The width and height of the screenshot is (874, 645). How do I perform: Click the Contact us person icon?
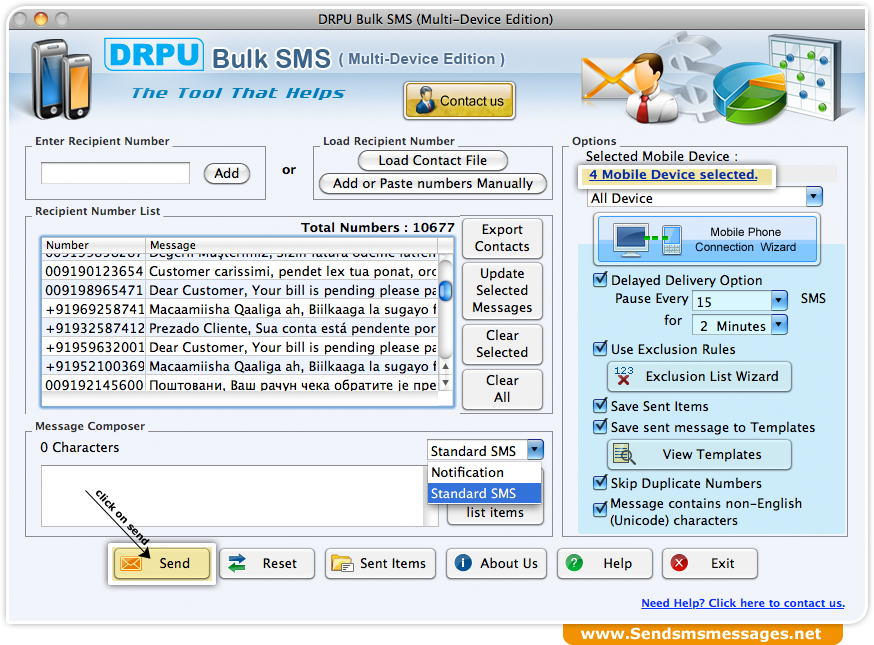point(425,100)
